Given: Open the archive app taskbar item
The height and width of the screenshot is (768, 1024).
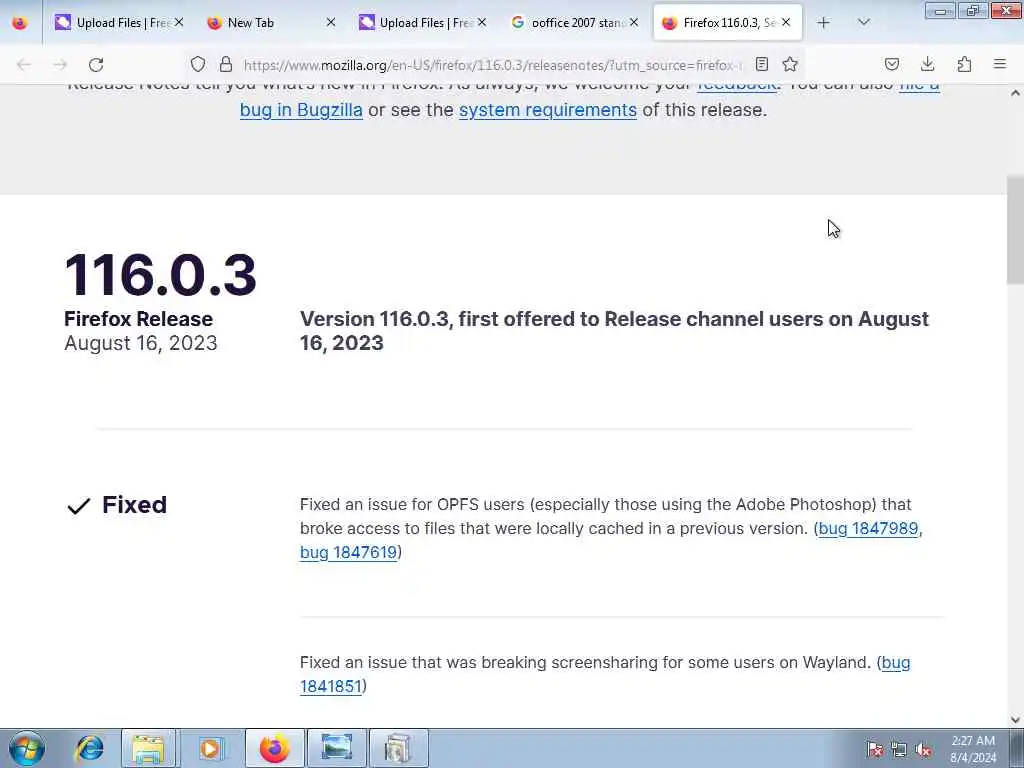Looking at the screenshot, I should [x=398, y=748].
